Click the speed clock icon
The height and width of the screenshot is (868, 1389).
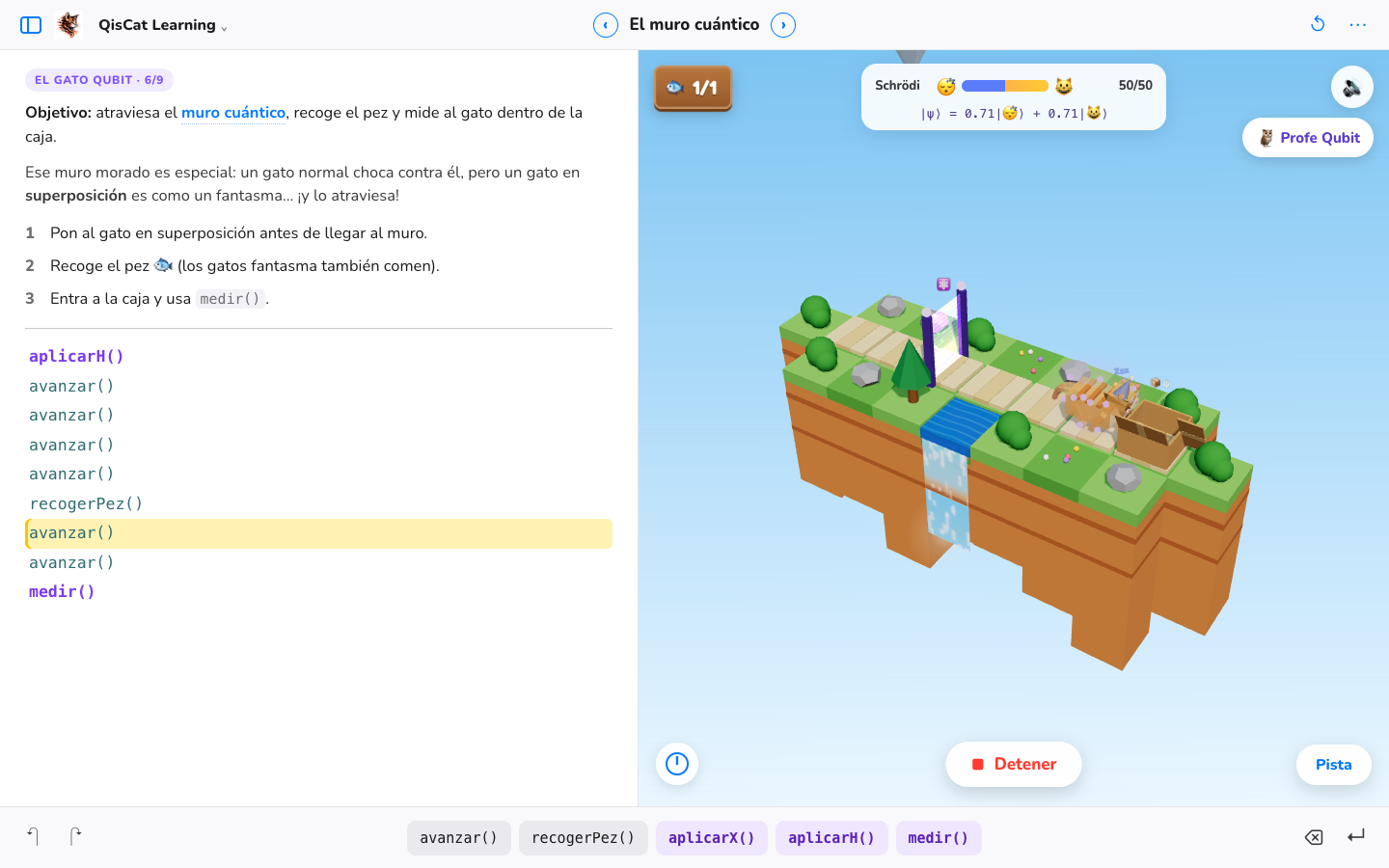click(x=677, y=764)
